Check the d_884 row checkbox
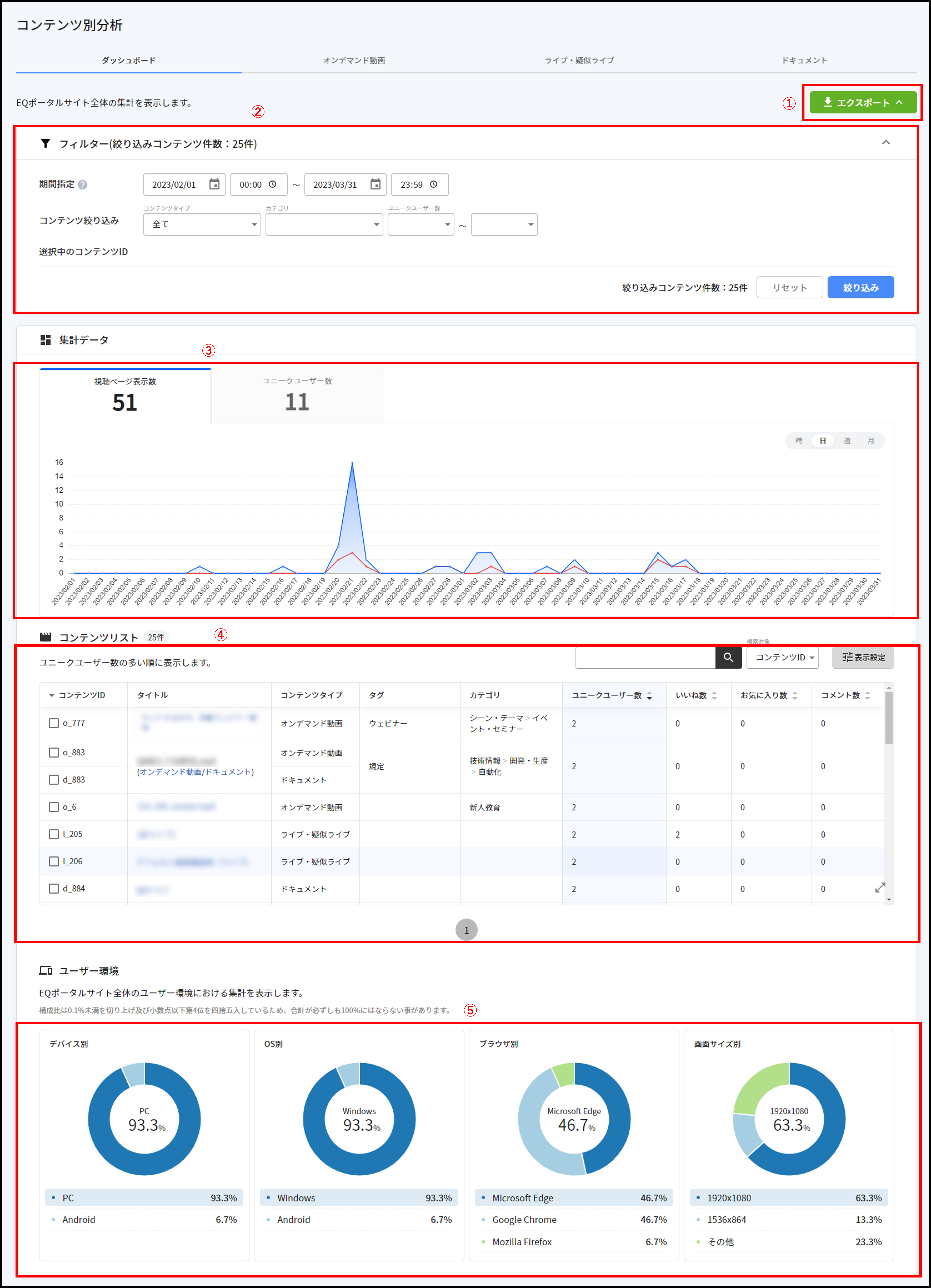 (x=54, y=889)
